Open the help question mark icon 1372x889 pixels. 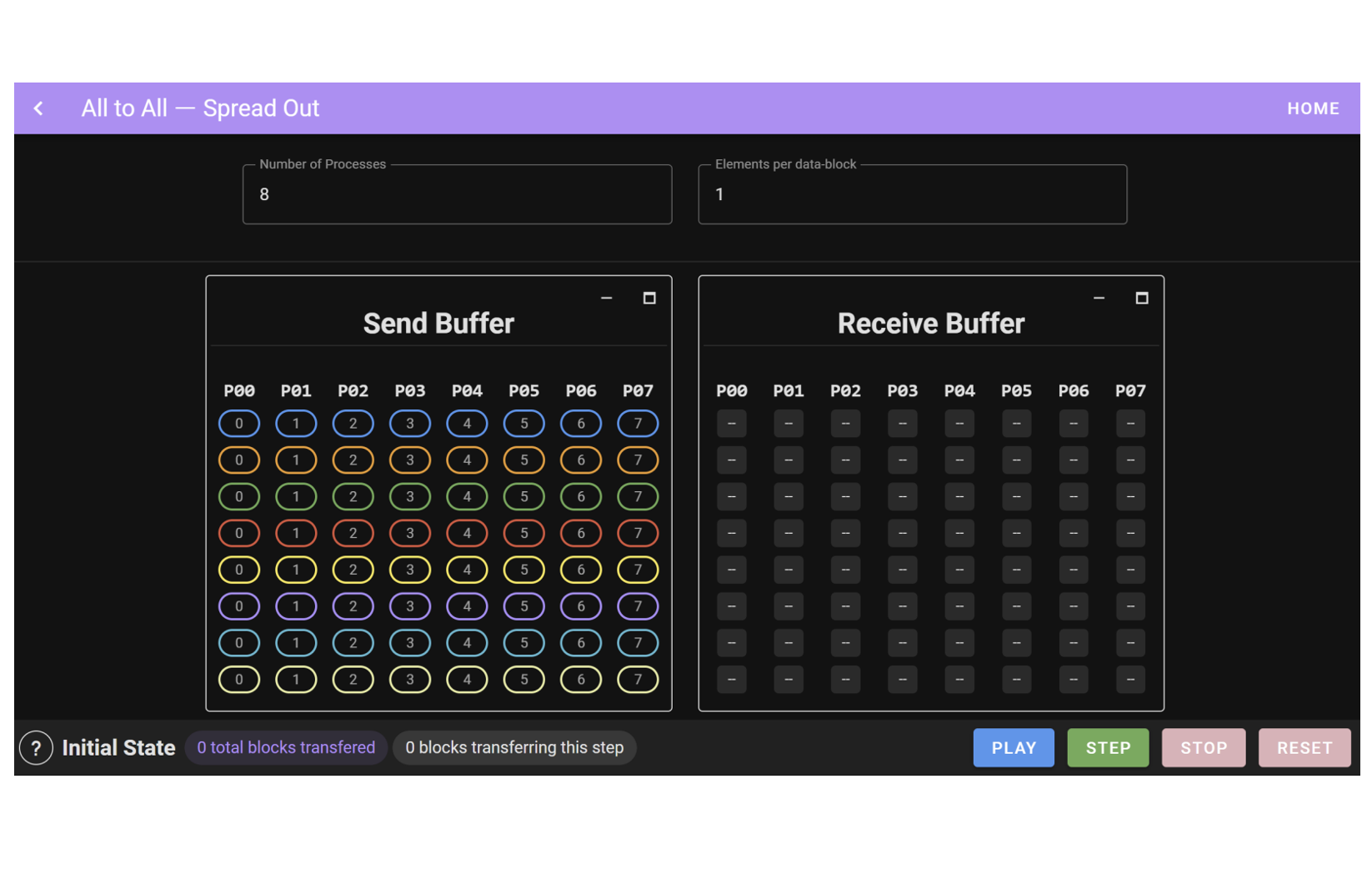tap(36, 748)
